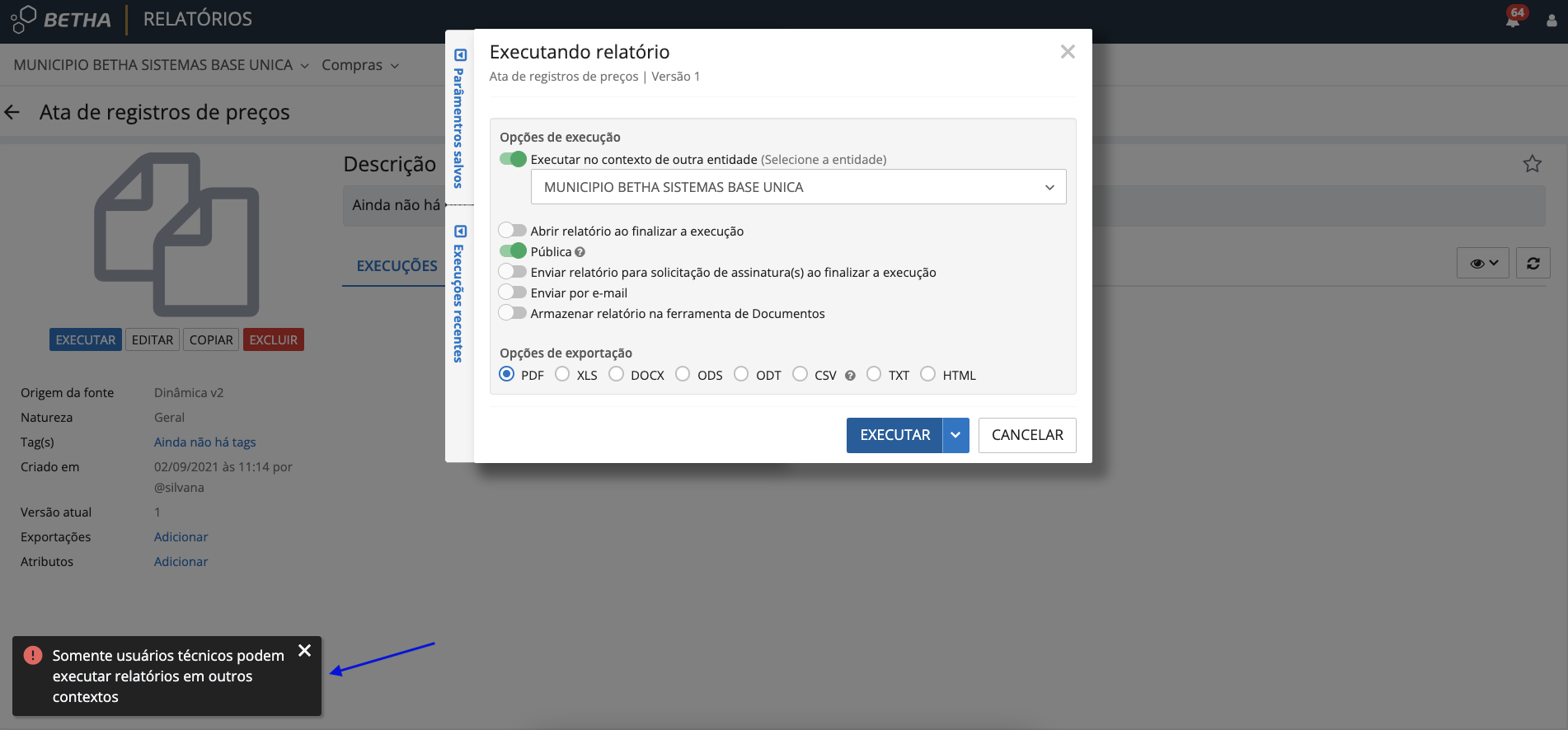This screenshot has width=1568, height=730.
Task: Click CANCELAR button in the dialog
Action: [x=1027, y=435]
